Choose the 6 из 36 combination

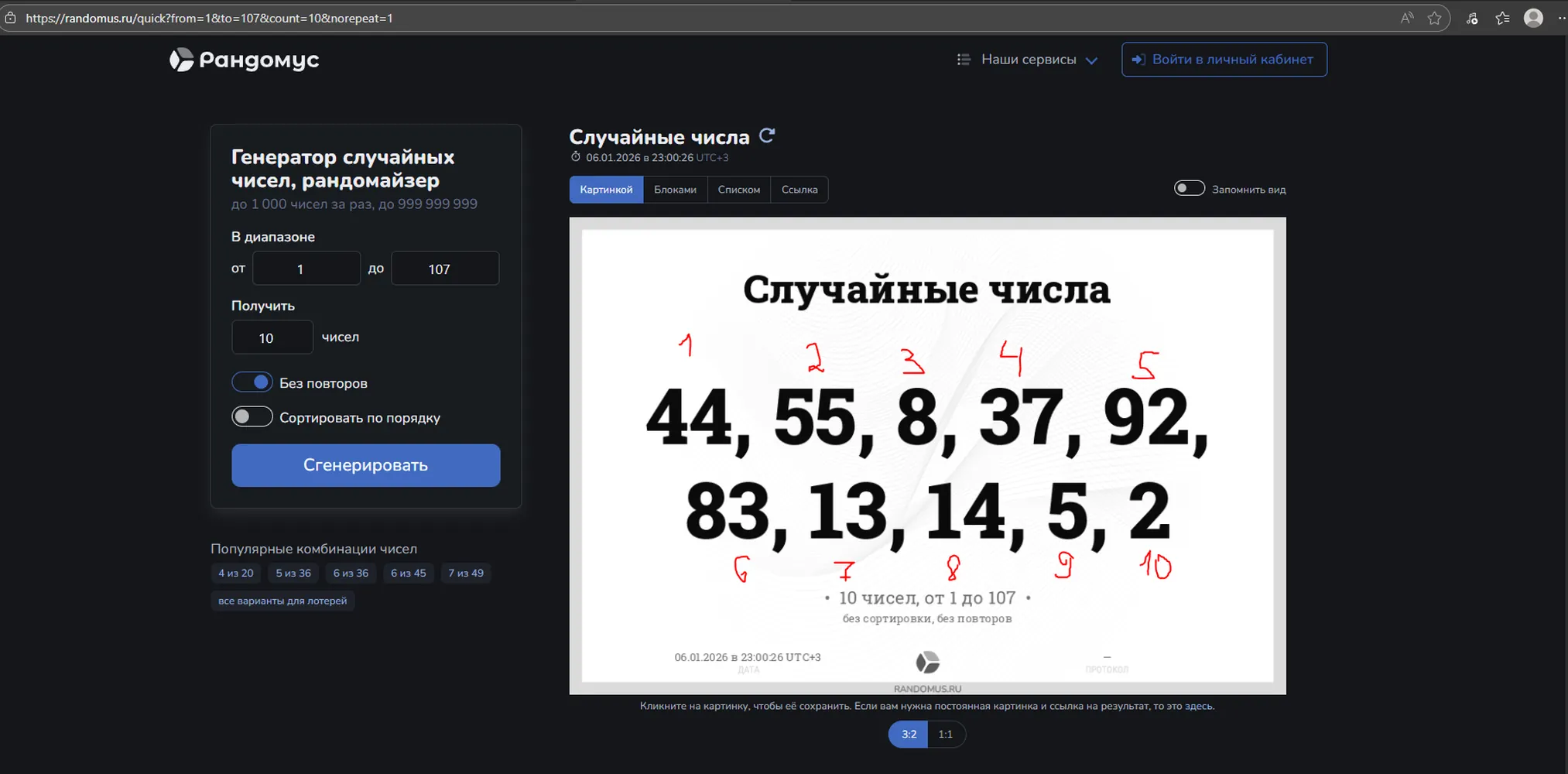click(x=351, y=573)
